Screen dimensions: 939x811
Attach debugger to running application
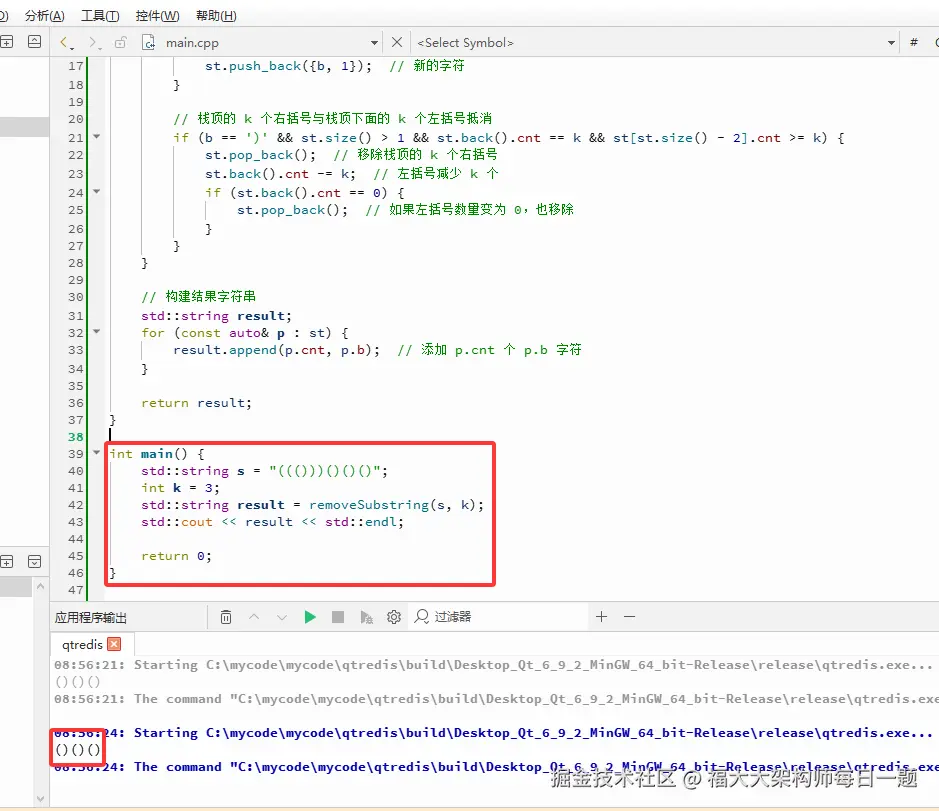[x=366, y=617]
